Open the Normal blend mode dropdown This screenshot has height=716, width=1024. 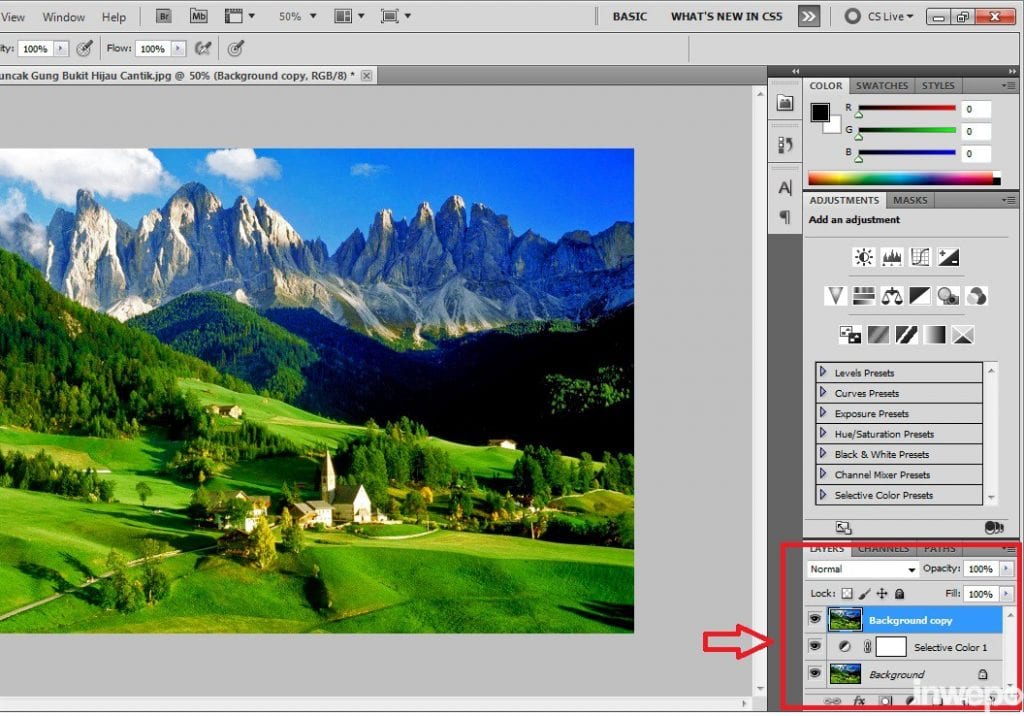863,569
